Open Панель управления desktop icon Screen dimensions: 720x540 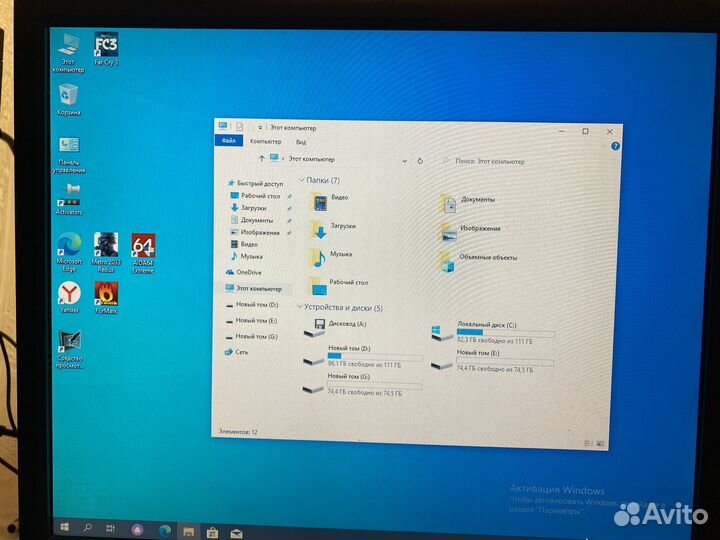click(x=69, y=148)
